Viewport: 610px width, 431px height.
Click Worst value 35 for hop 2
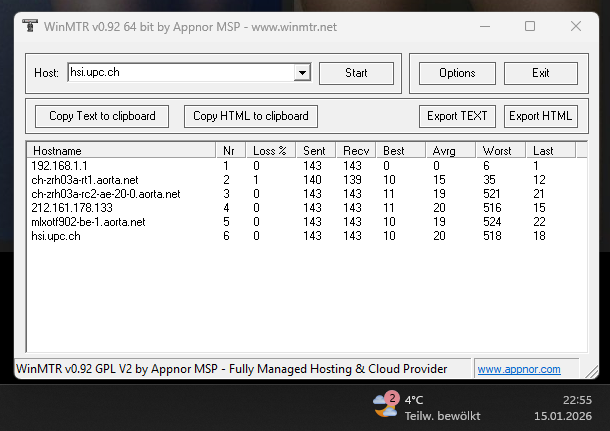coord(489,180)
